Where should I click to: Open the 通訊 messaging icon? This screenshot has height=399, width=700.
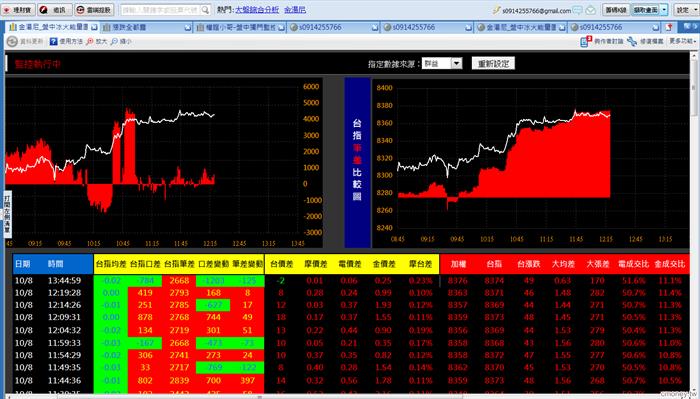[44, 10]
